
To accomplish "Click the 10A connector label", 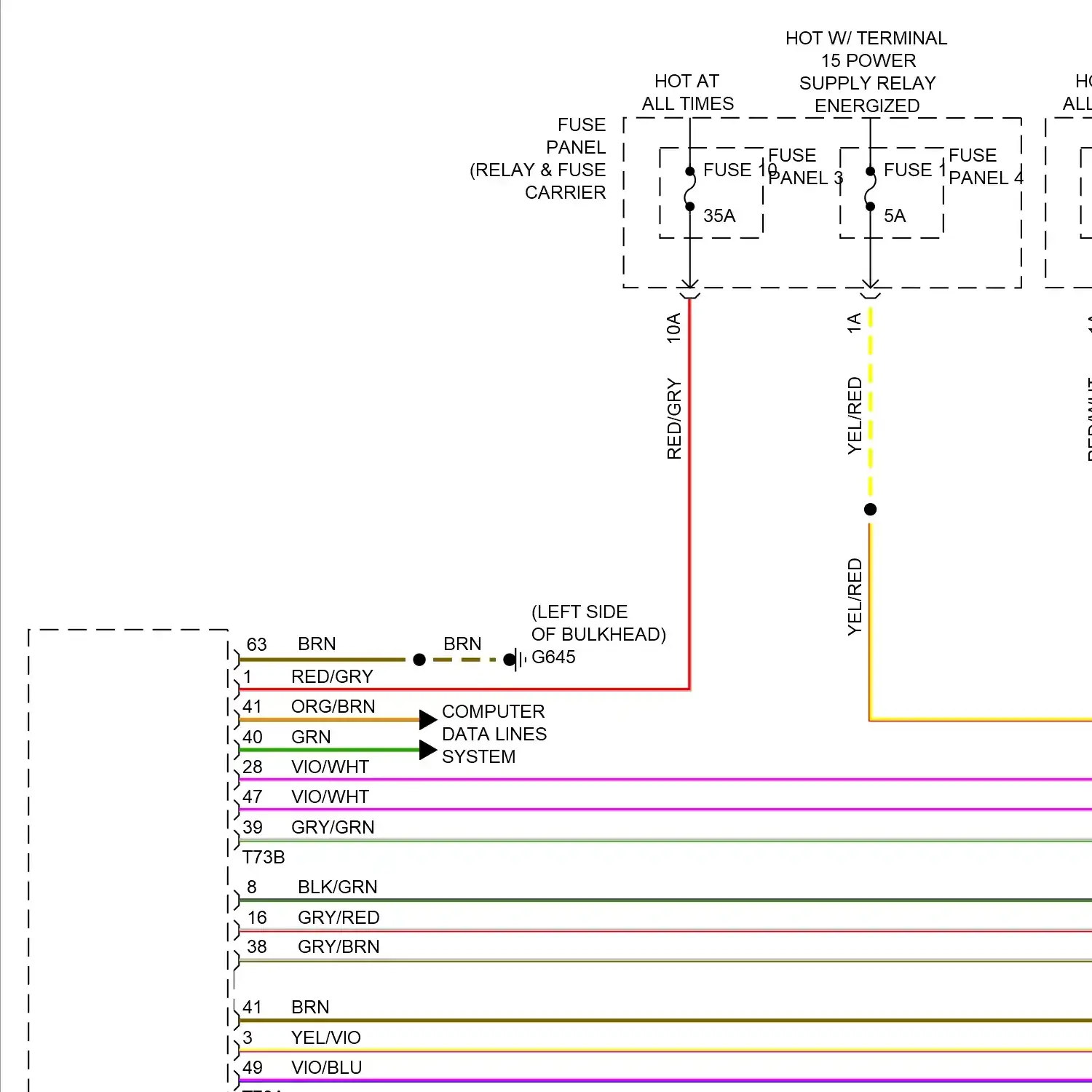I will [x=673, y=328].
